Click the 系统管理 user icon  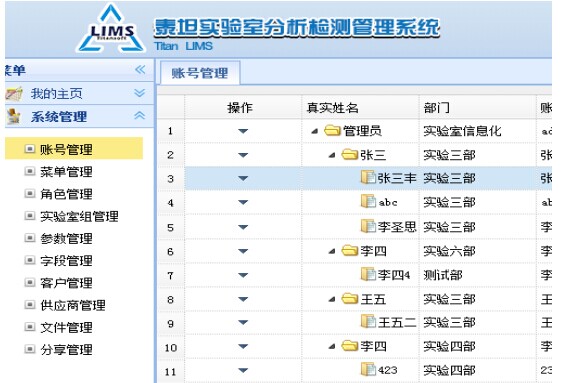[14, 116]
